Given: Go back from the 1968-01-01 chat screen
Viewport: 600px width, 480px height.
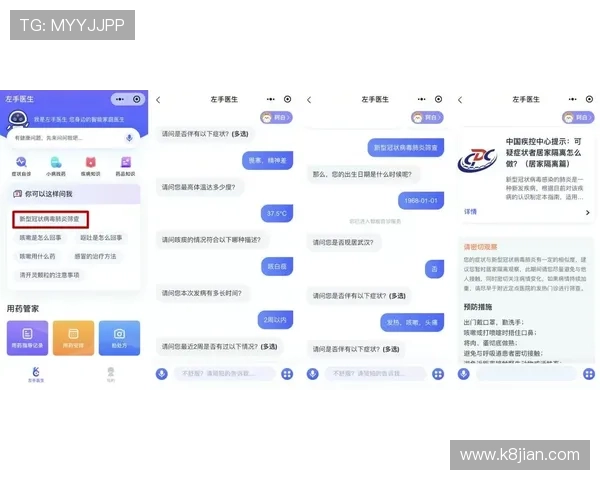Looking at the screenshot, I should click(x=309, y=100).
